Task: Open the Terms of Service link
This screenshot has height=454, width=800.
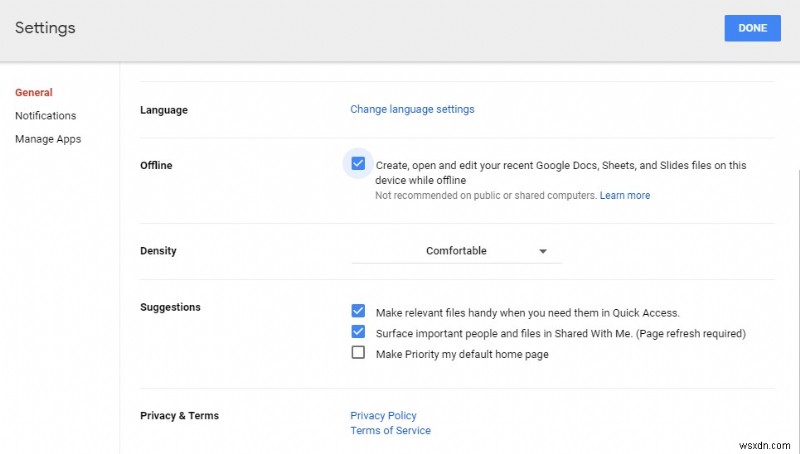Action: 390,431
